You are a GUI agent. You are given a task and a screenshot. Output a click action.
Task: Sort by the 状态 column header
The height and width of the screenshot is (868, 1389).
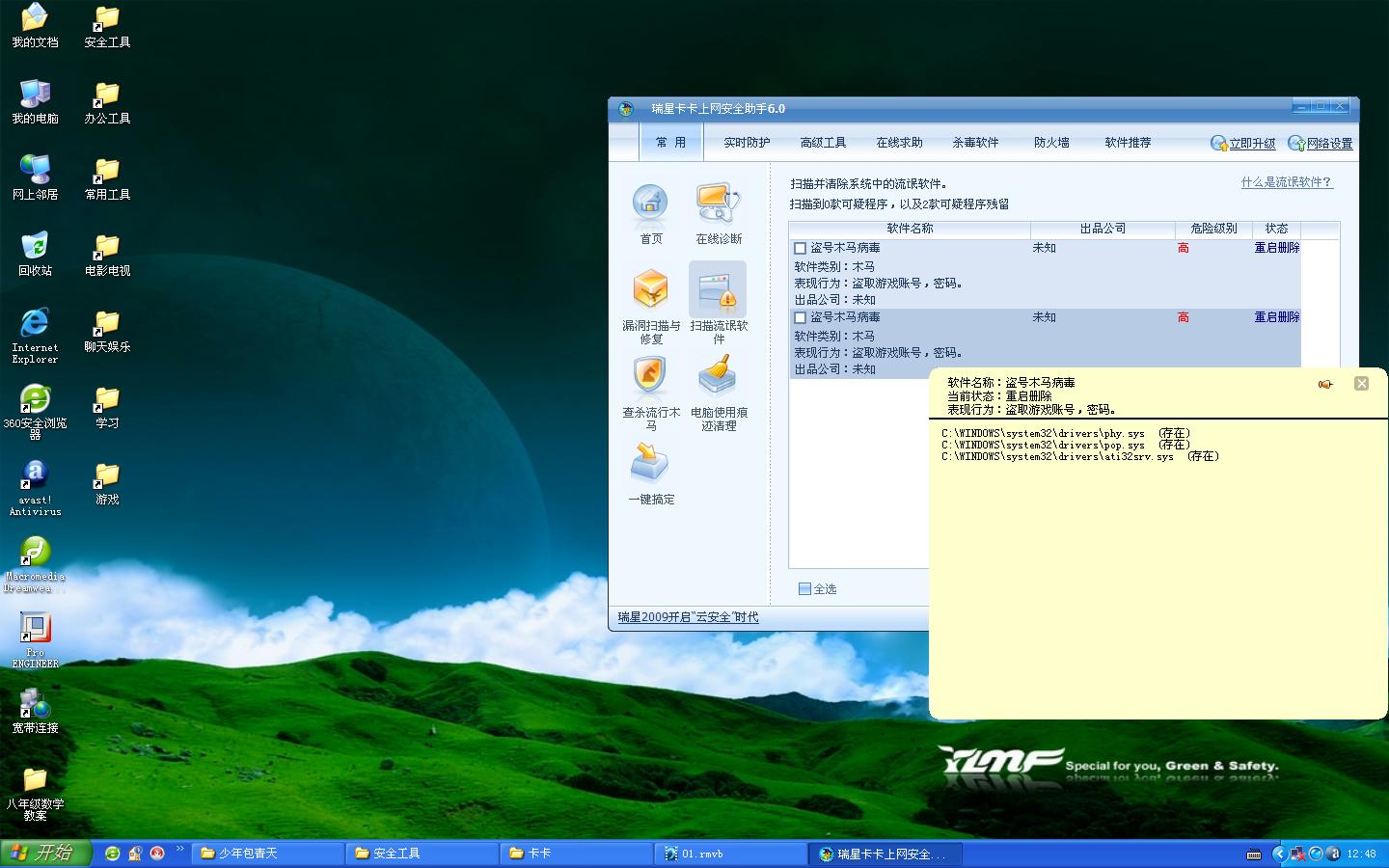click(x=1276, y=230)
